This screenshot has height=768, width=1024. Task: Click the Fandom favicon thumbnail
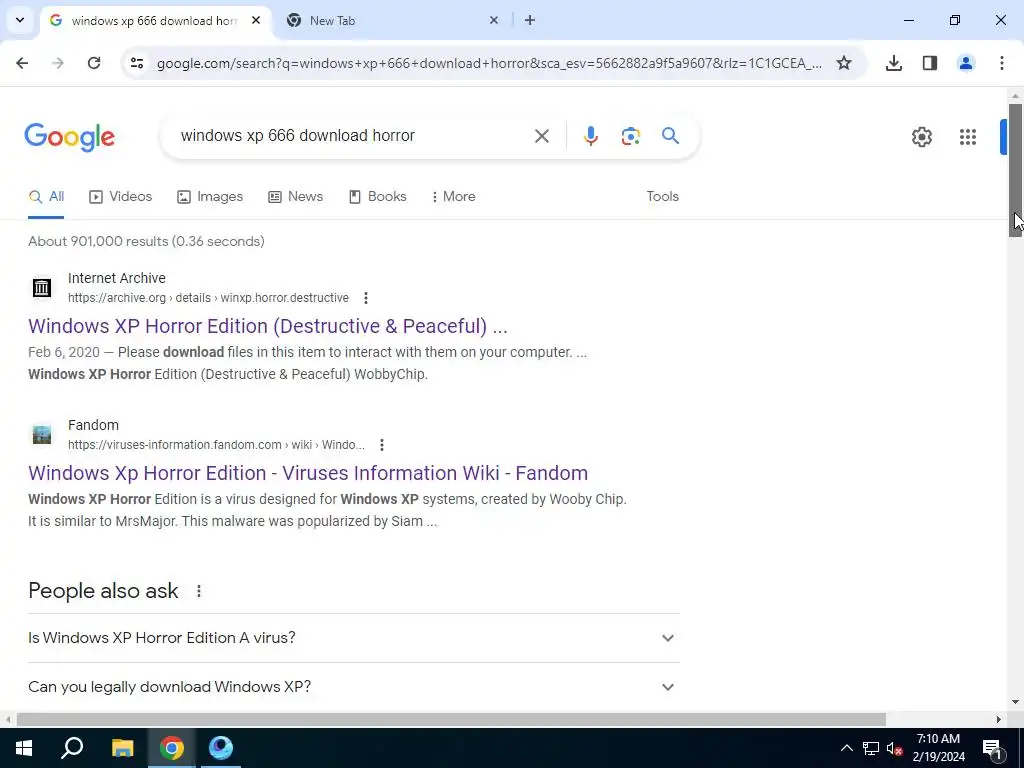[42, 434]
